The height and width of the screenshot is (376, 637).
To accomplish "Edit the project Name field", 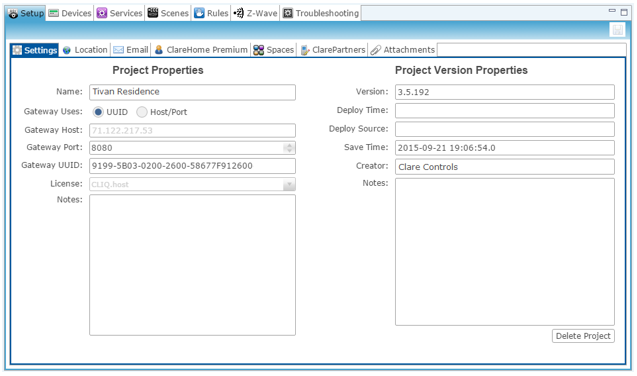I will tap(192, 92).
